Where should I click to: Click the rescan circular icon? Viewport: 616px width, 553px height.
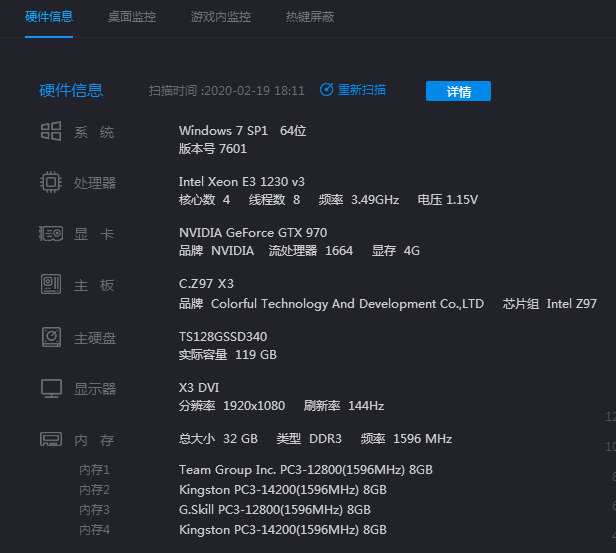tap(326, 90)
